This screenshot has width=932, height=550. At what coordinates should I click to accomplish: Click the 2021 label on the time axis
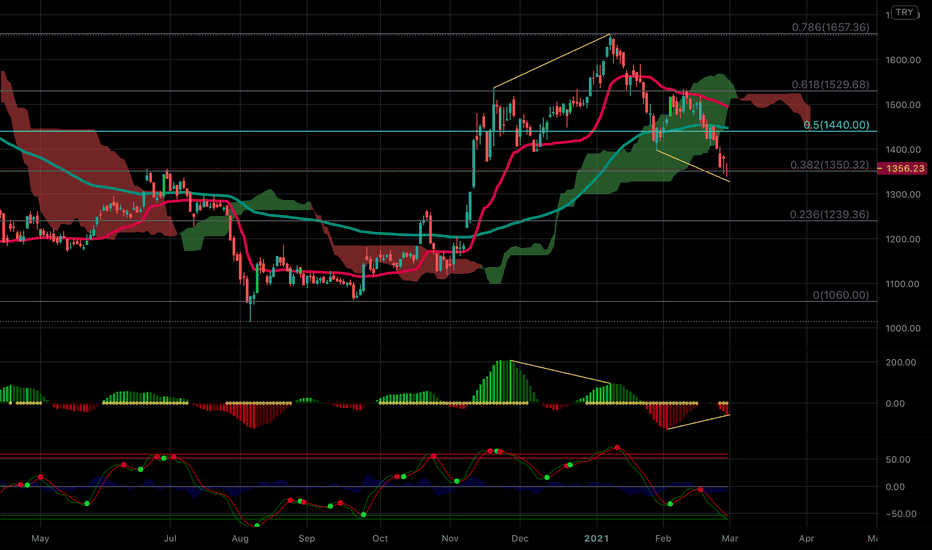coord(596,539)
